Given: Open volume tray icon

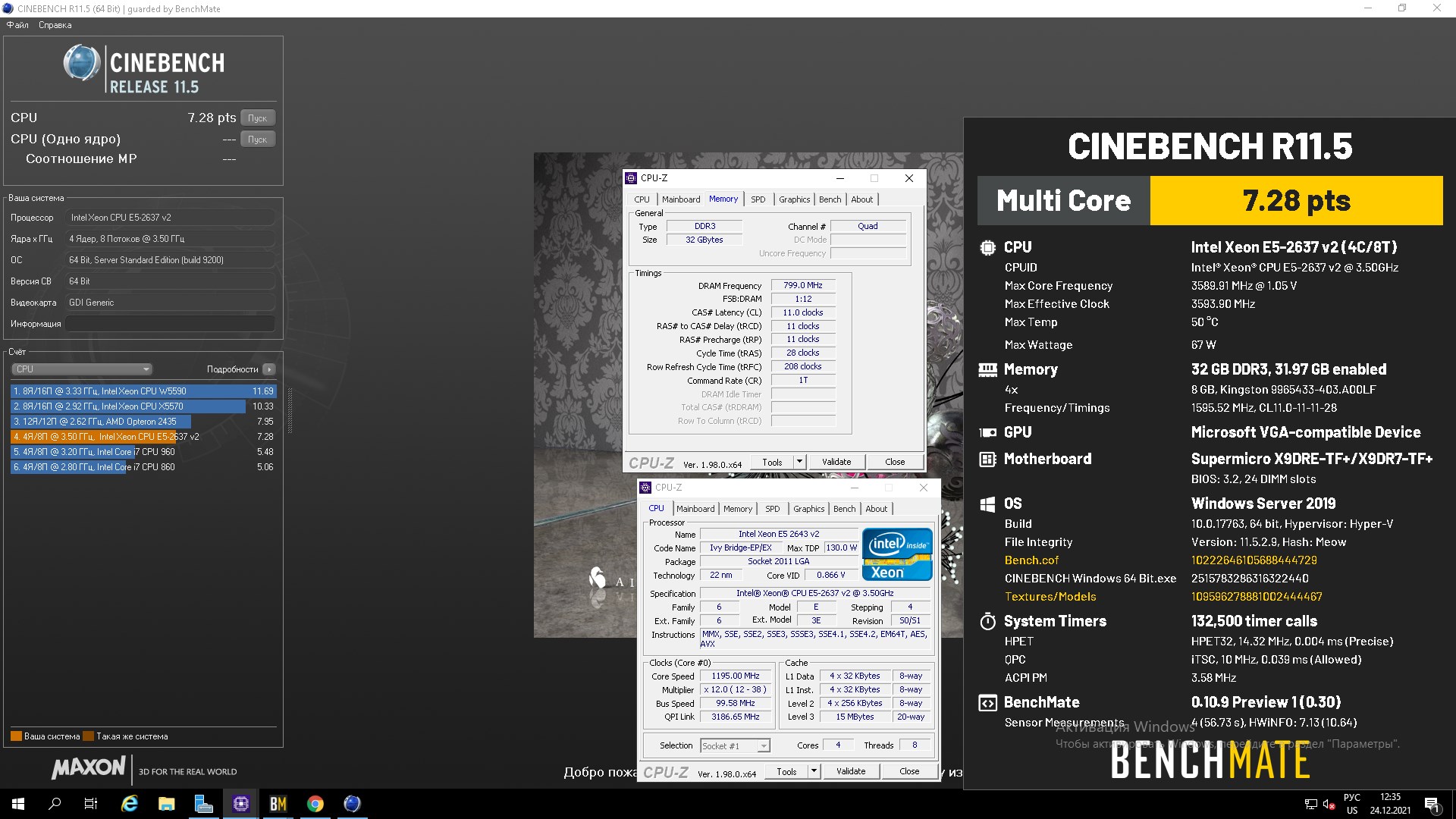Looking at the screenshot, I should tap(1329, 804).
